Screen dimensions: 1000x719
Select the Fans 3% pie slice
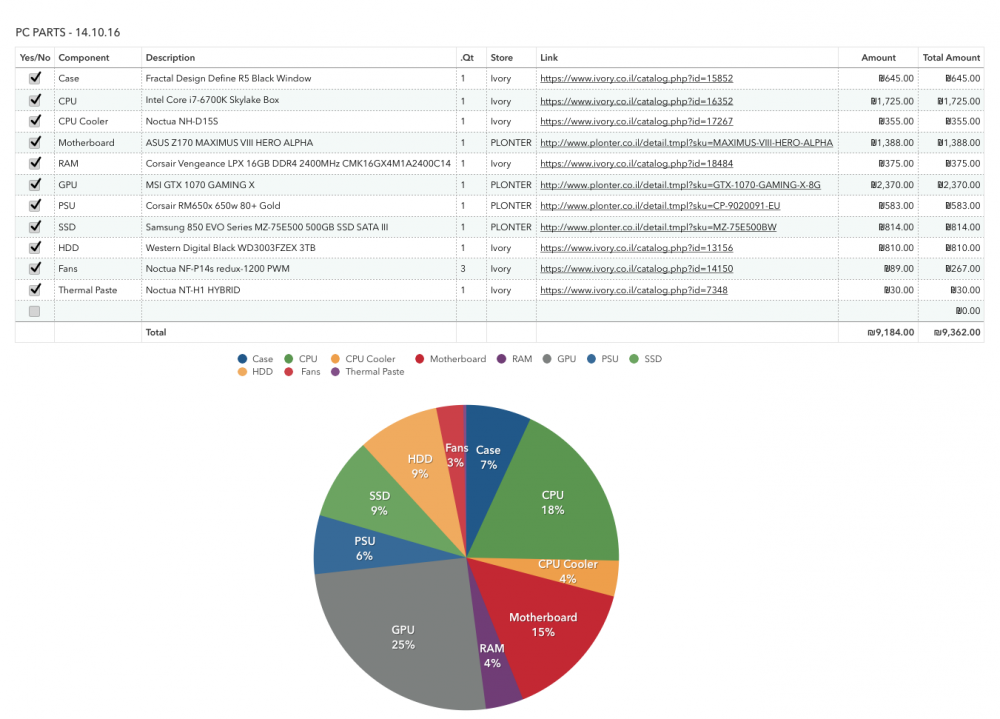tap(454, 456)
